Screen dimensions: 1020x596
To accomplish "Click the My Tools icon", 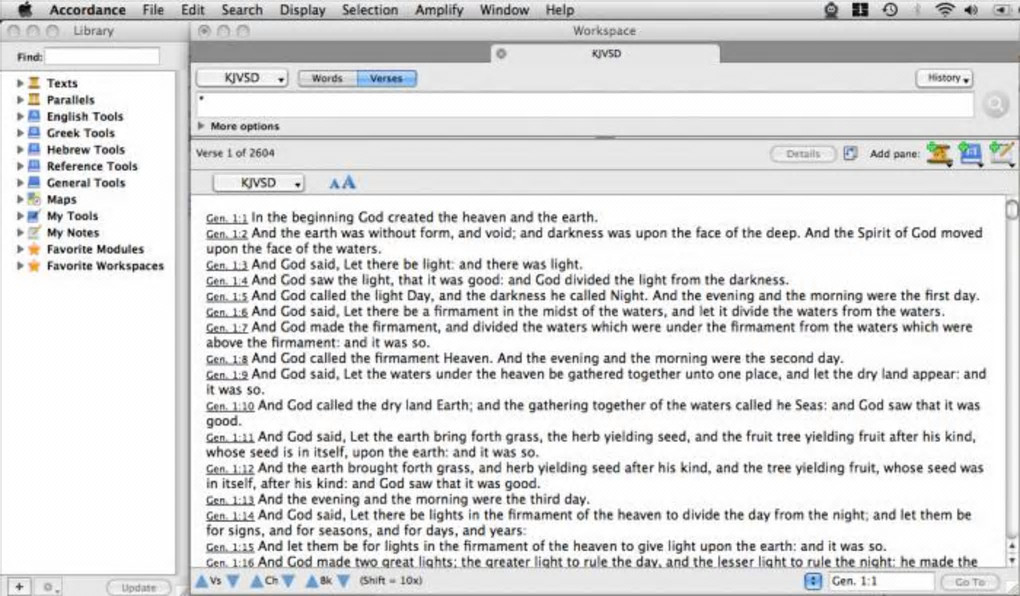I will 34,215.
